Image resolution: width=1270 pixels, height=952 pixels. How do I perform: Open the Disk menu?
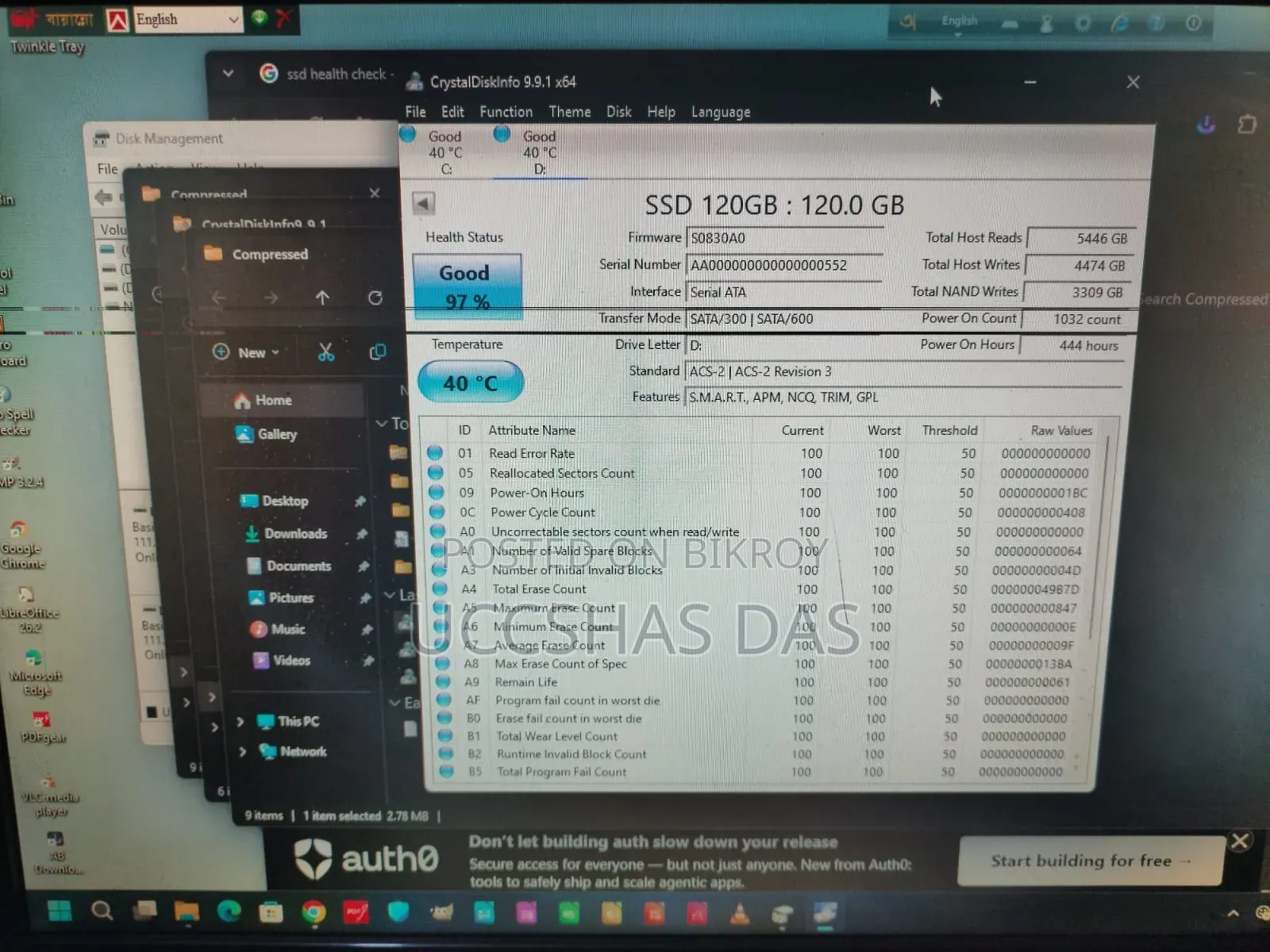click(x=619, y=112)
